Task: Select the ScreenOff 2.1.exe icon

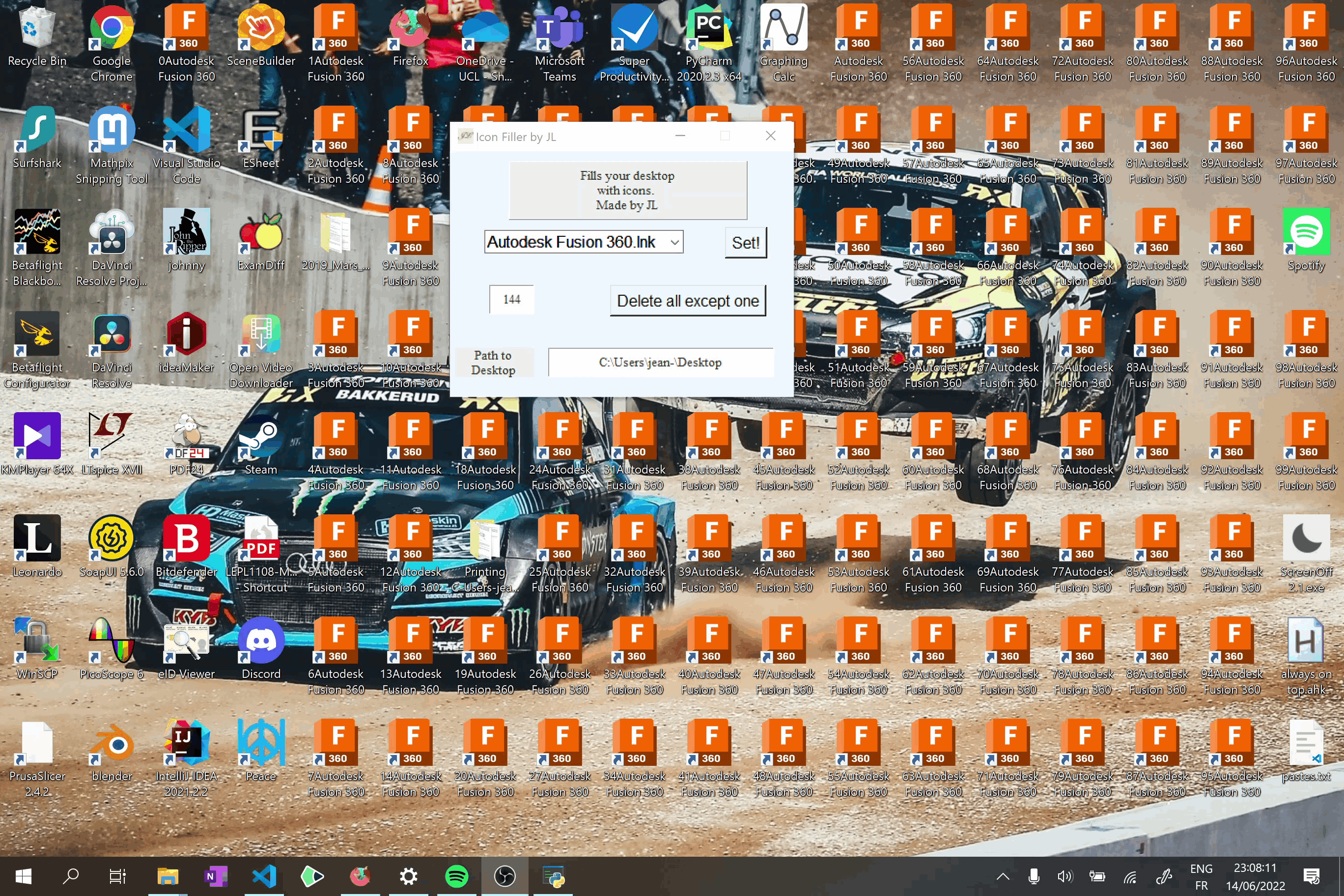Action: point(1306,539)
